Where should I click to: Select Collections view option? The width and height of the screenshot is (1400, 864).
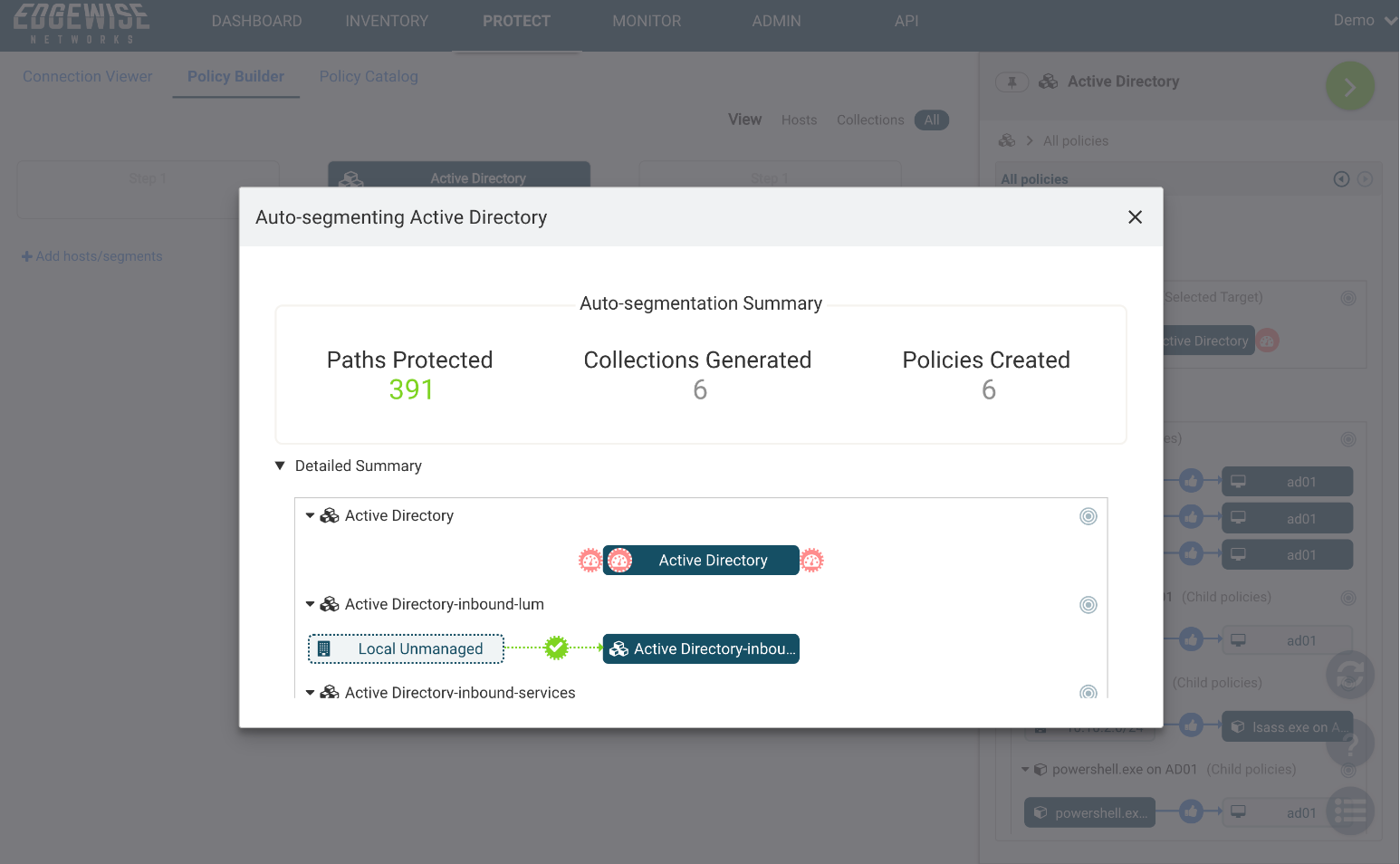point(870,120)
